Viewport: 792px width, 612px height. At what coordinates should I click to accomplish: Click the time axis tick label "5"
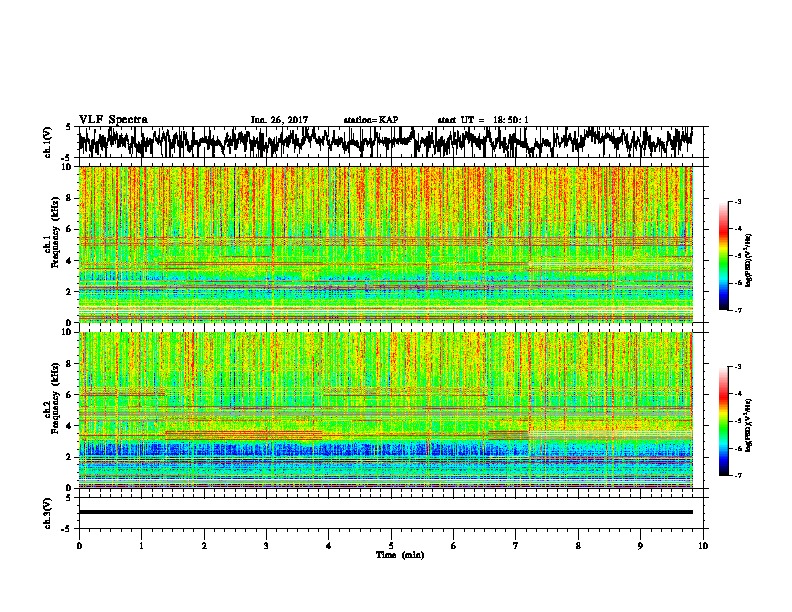(x=391, y=546)
